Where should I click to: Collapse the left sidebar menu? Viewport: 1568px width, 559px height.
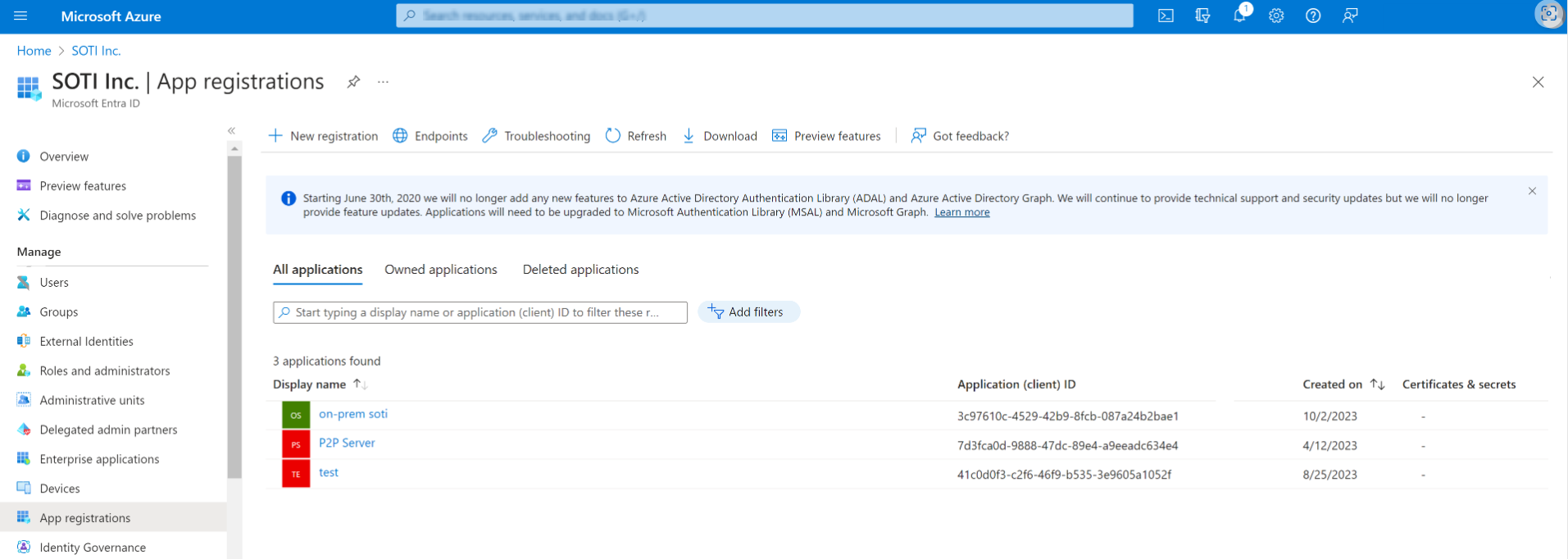232,130
